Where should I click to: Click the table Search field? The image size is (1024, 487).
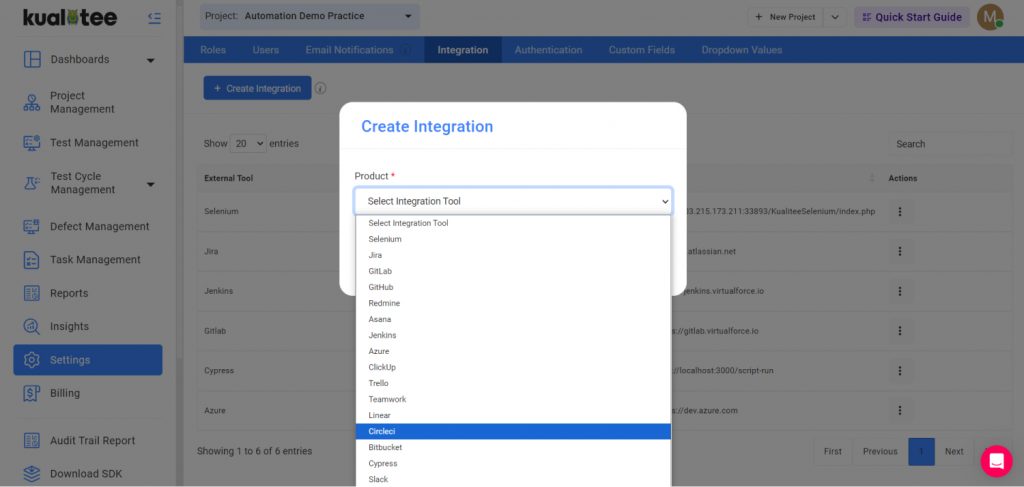click(x=949, y=144)
